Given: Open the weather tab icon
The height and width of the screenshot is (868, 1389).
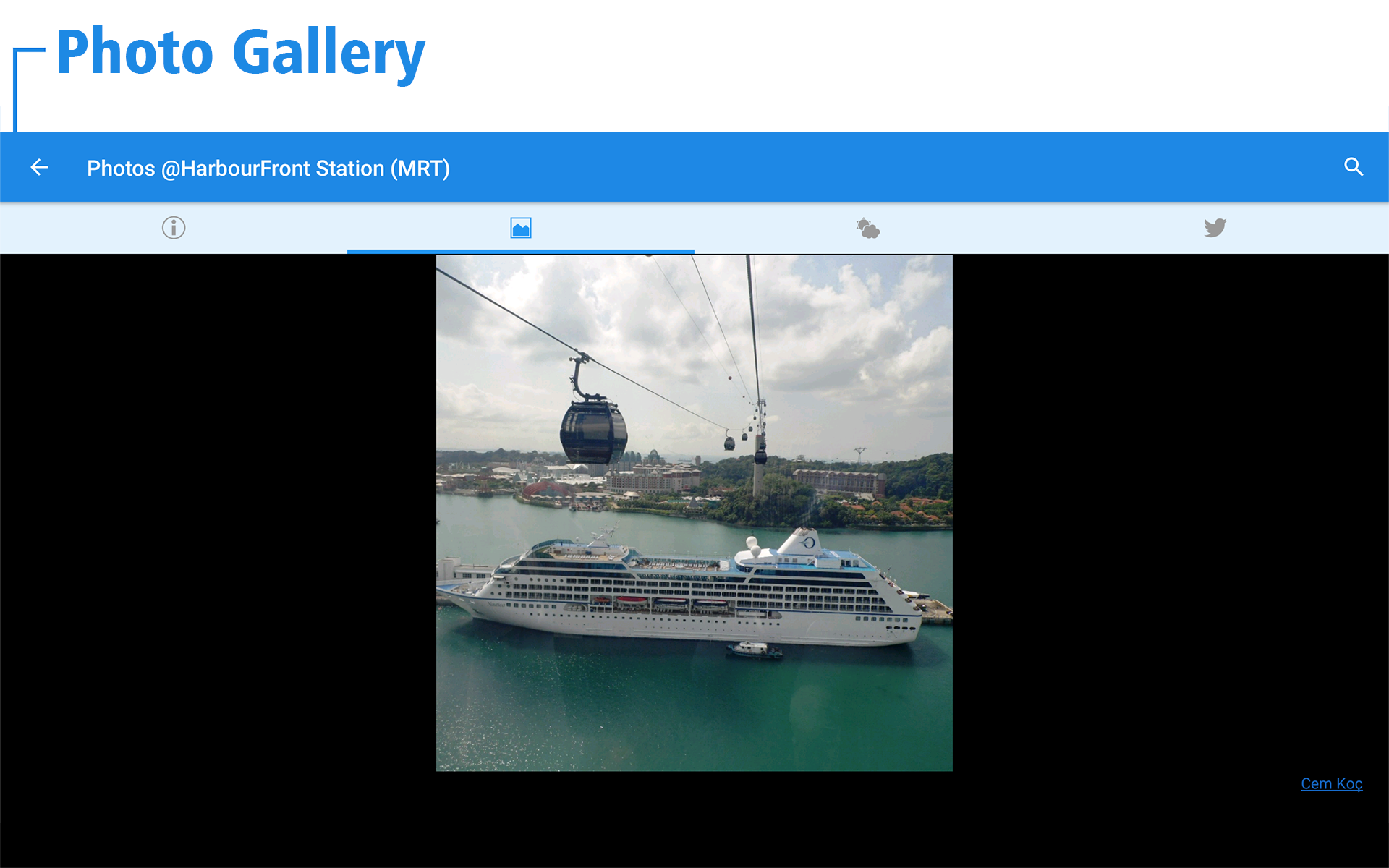Looking at the screenshot, I should [867, 228].
